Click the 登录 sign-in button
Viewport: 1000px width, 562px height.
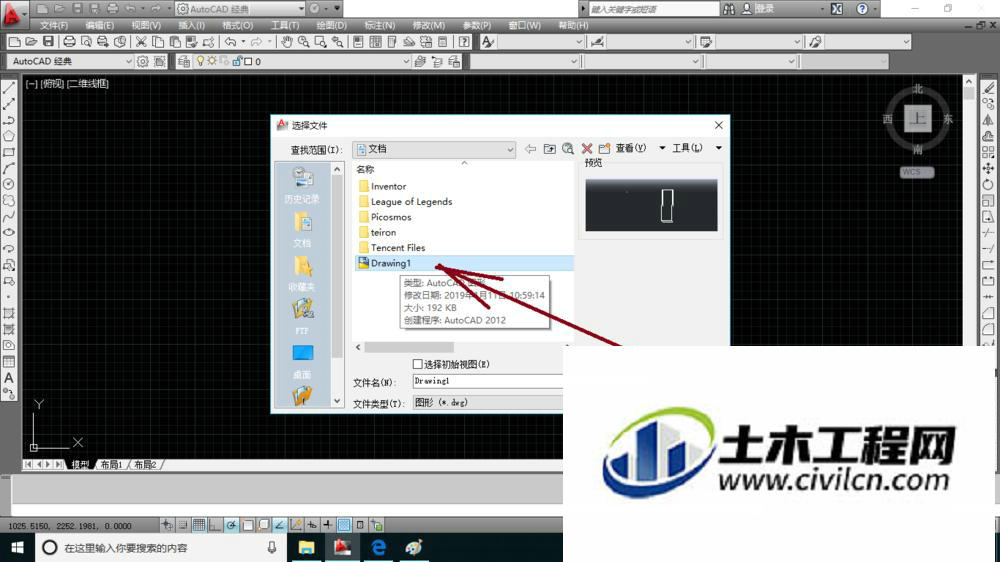tap(758, 9)
